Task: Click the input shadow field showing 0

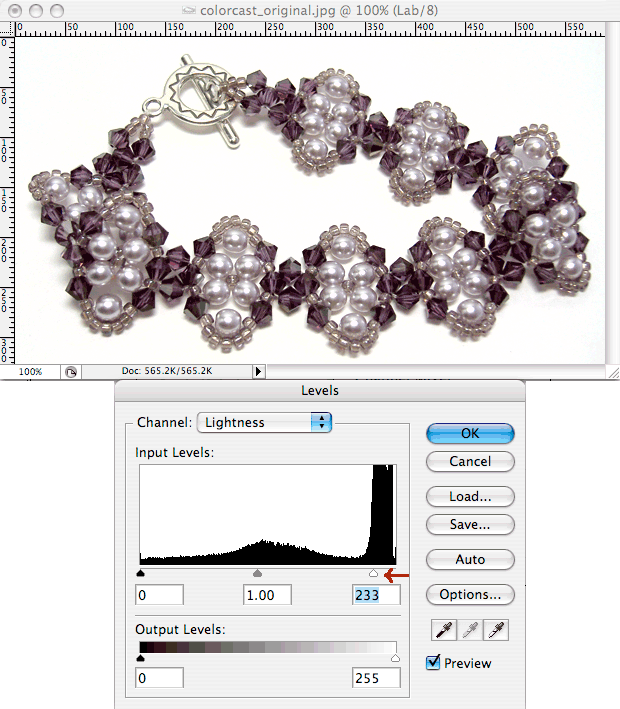Action: click(159, 595)
